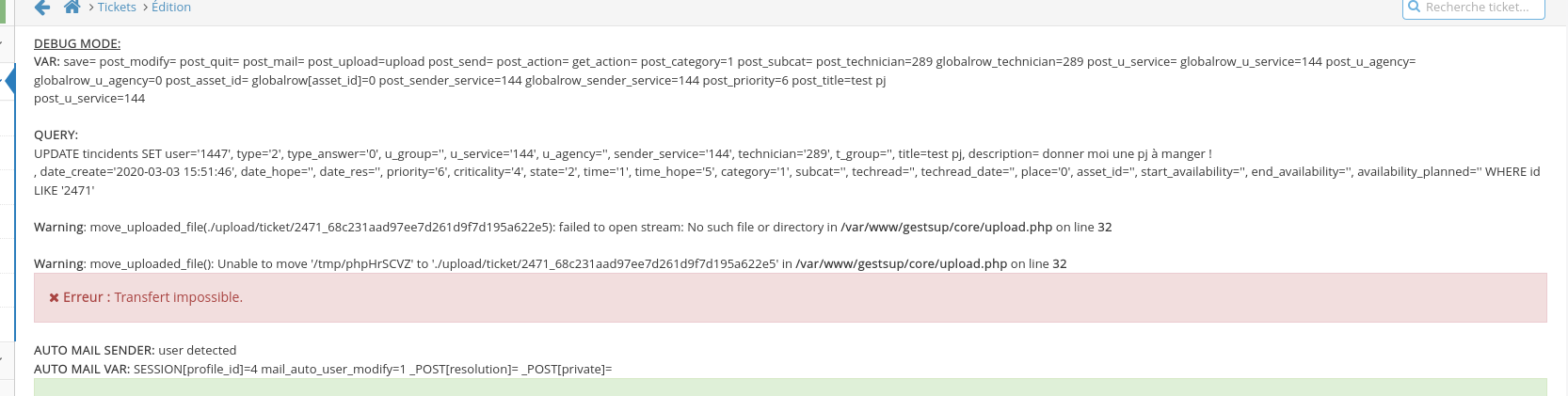Click the failed to open stream warning
Image resolution: width=1568 pixels, height=396 pixels.
coord(573,227)
